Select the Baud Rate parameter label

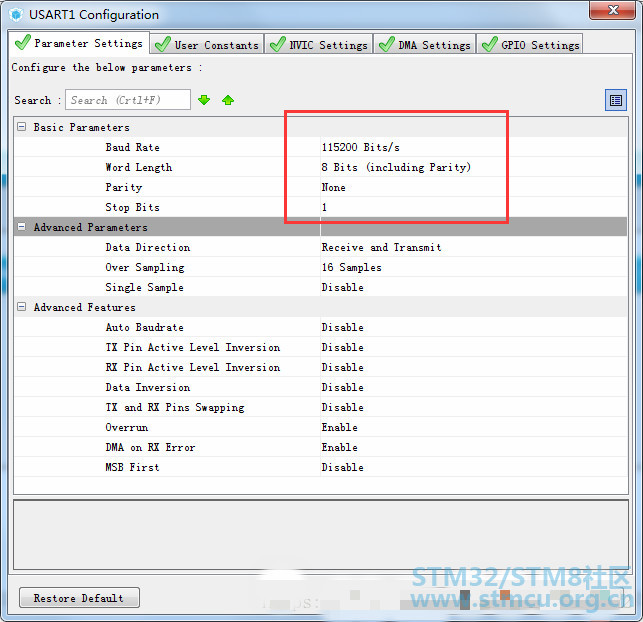tap(132, 147)
